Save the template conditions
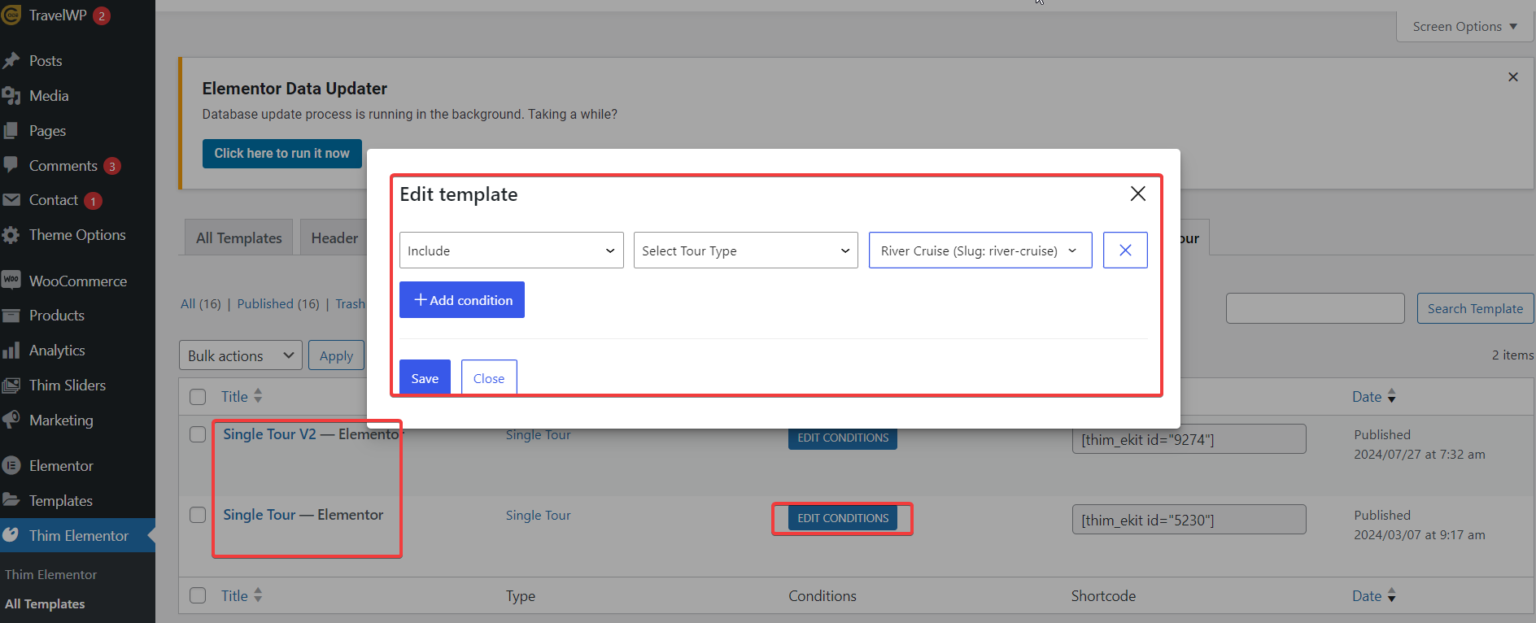Viewport: 1536px width, 623px height. coord(425,378)
